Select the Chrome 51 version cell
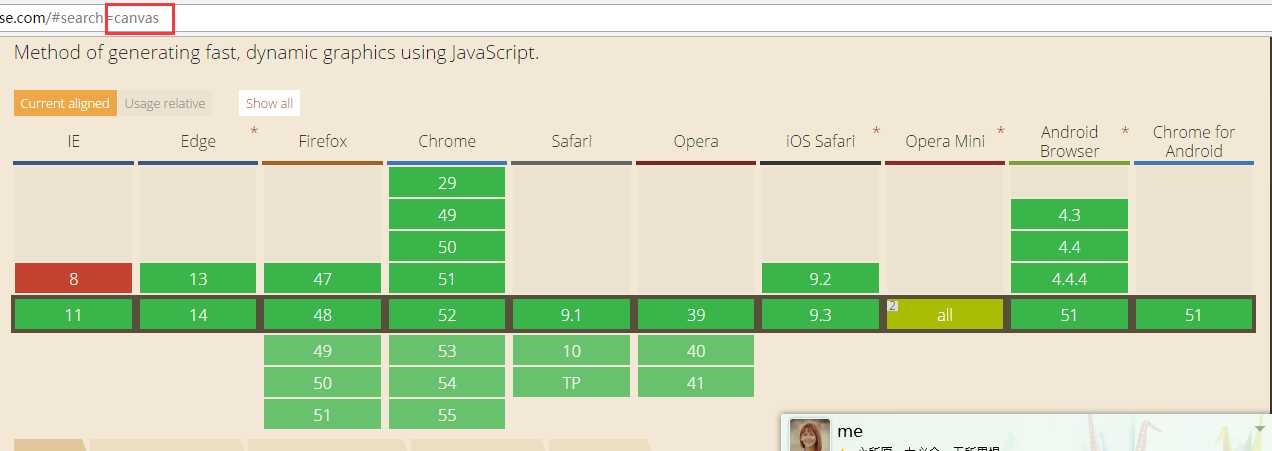The image size is (1272, 451). (x=447, y=278)
